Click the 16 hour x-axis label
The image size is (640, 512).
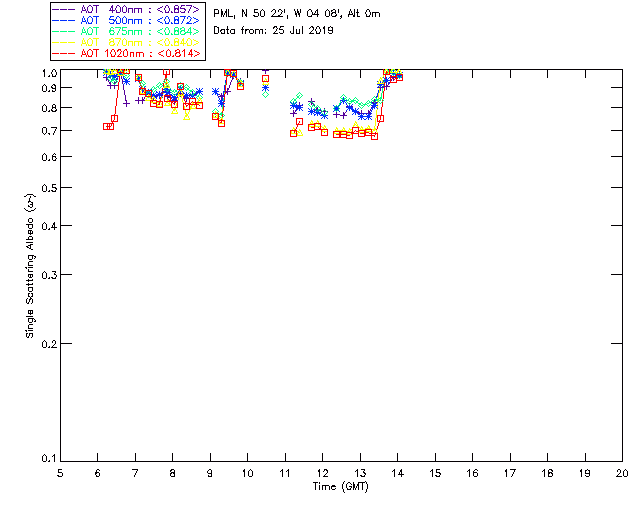[x=473, y=473]
